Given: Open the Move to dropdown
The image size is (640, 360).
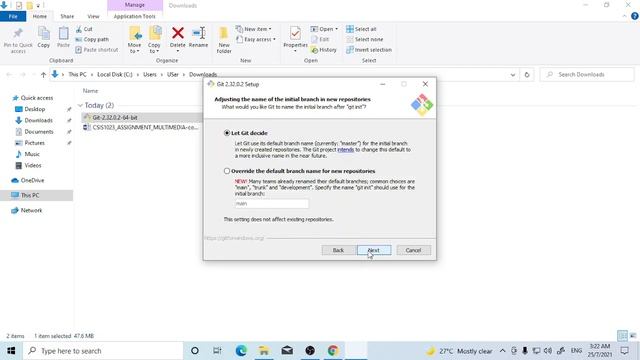Looking at the screenshot, I should [134, 48].
